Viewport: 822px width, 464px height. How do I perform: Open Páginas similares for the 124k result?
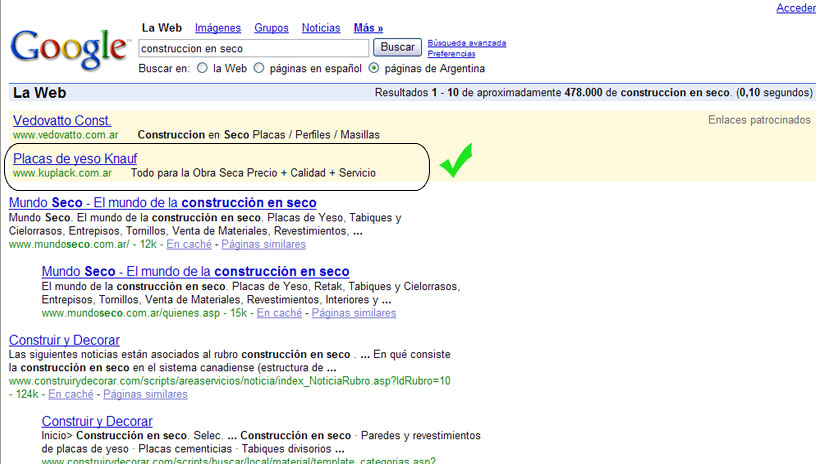tap(145, 394)
